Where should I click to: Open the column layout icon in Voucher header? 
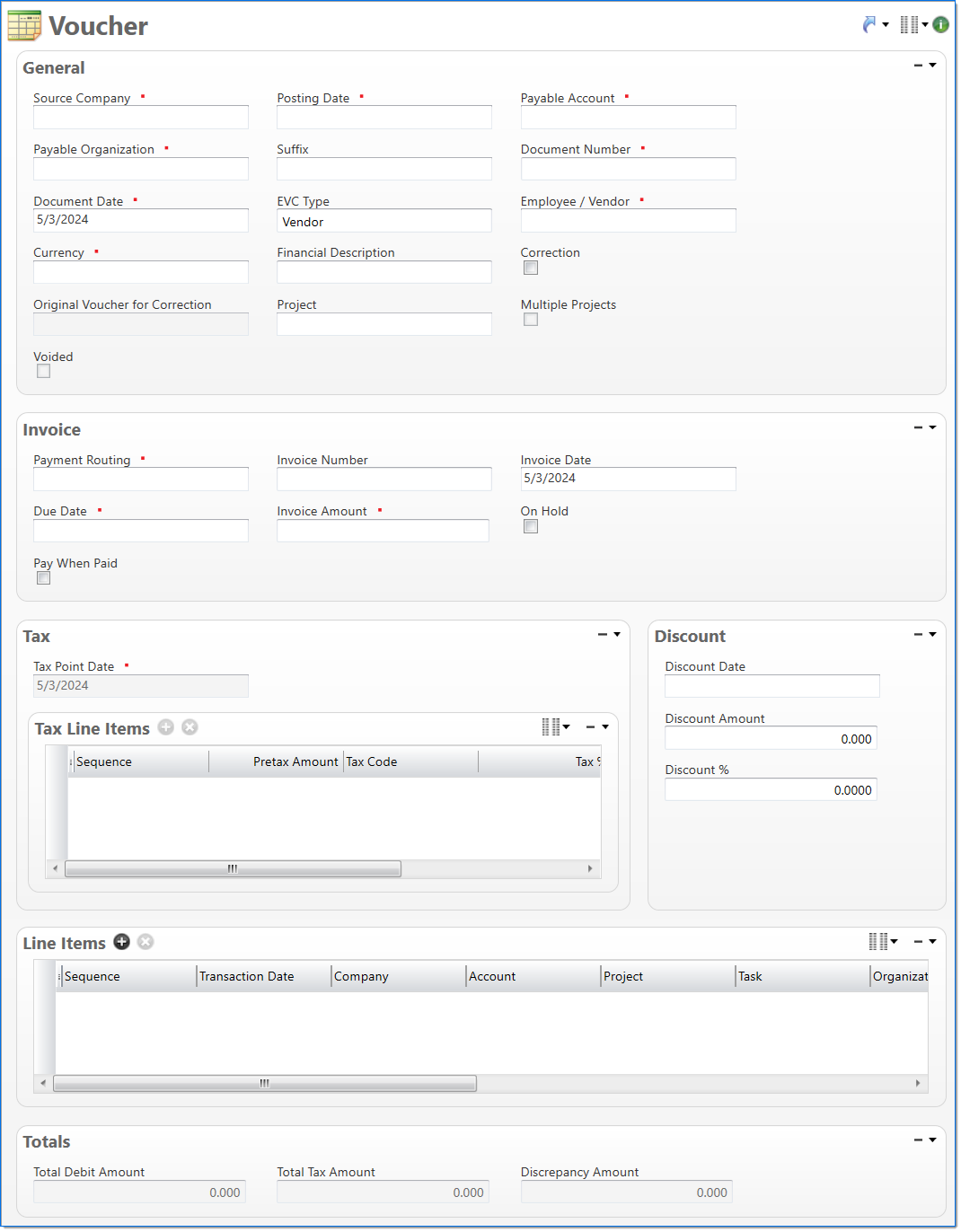[909, 25]
